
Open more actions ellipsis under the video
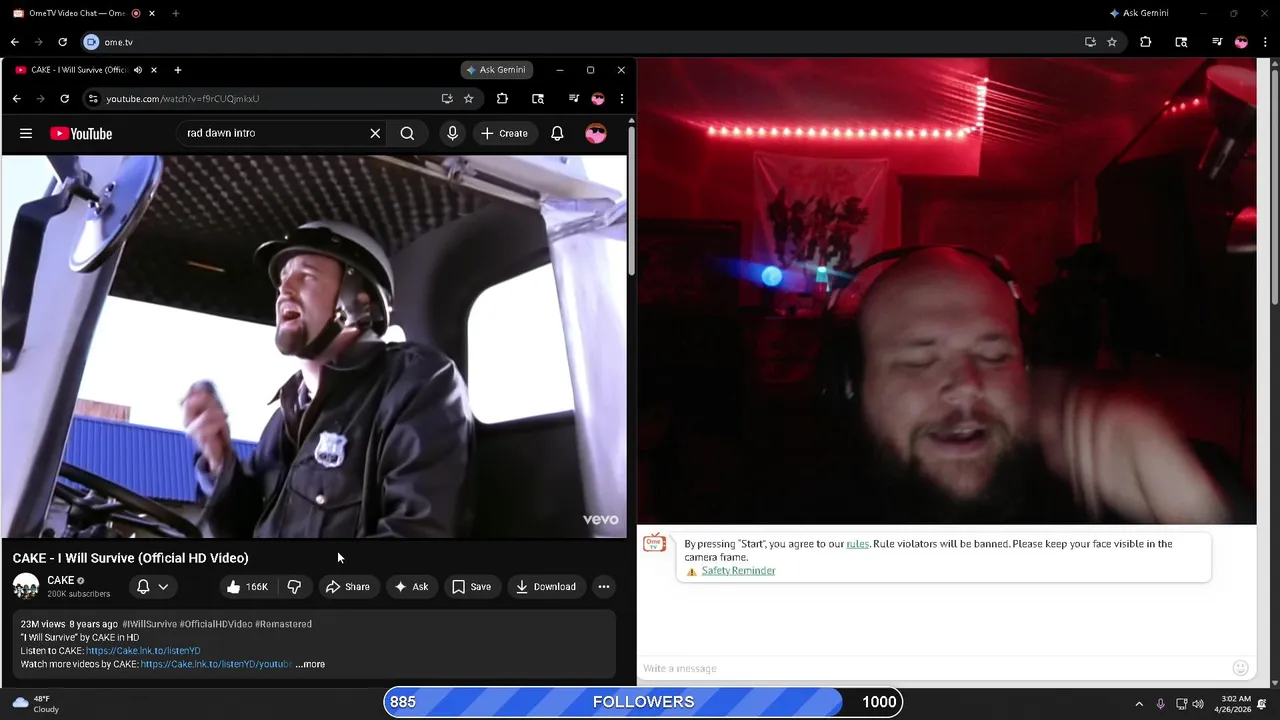603,587
